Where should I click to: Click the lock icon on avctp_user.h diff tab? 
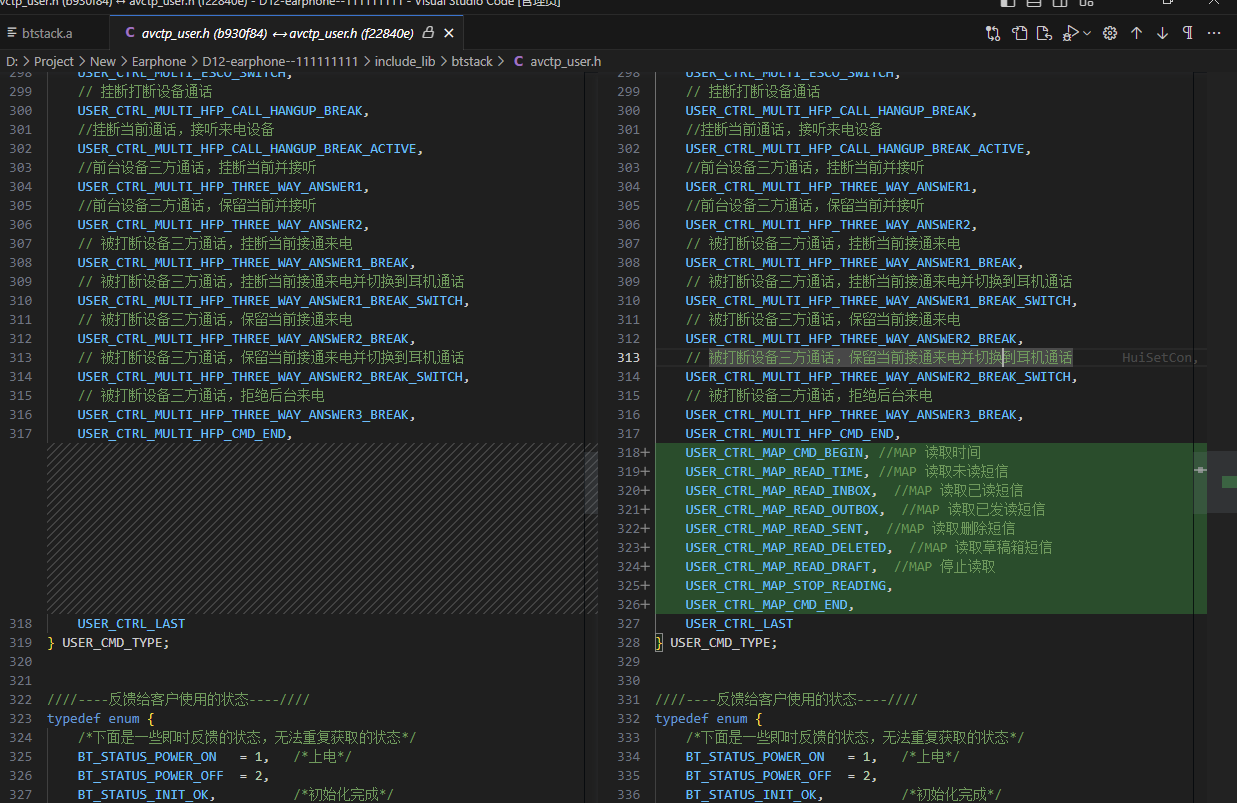[x=428, y=33]
